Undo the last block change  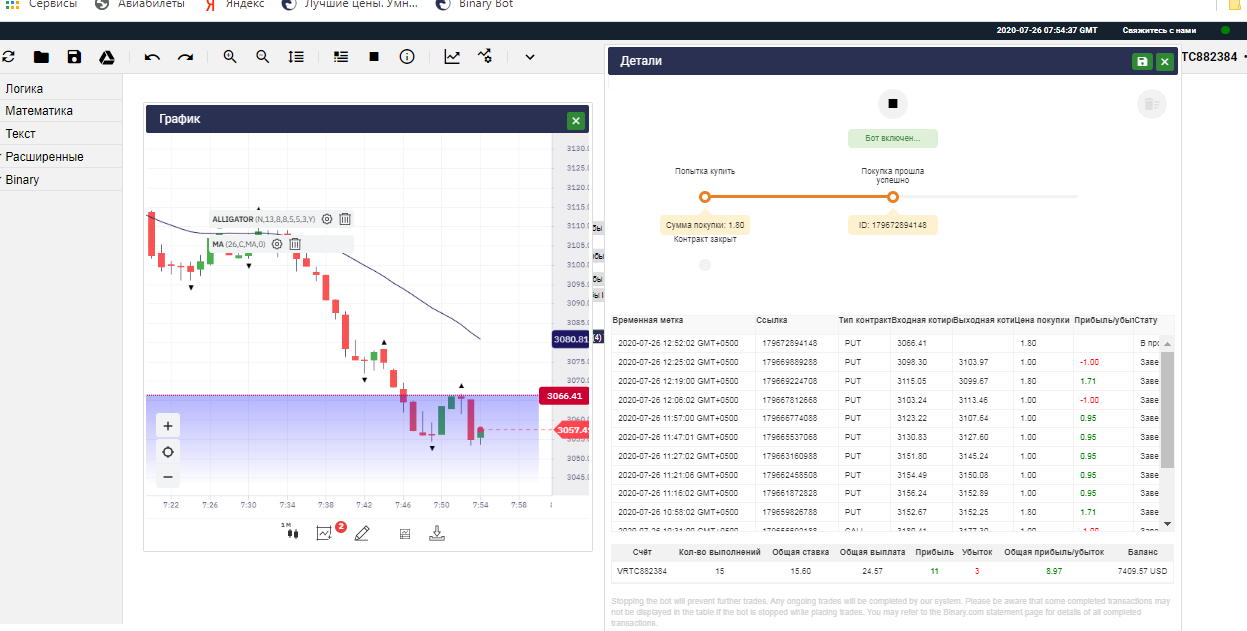(152, 57)
